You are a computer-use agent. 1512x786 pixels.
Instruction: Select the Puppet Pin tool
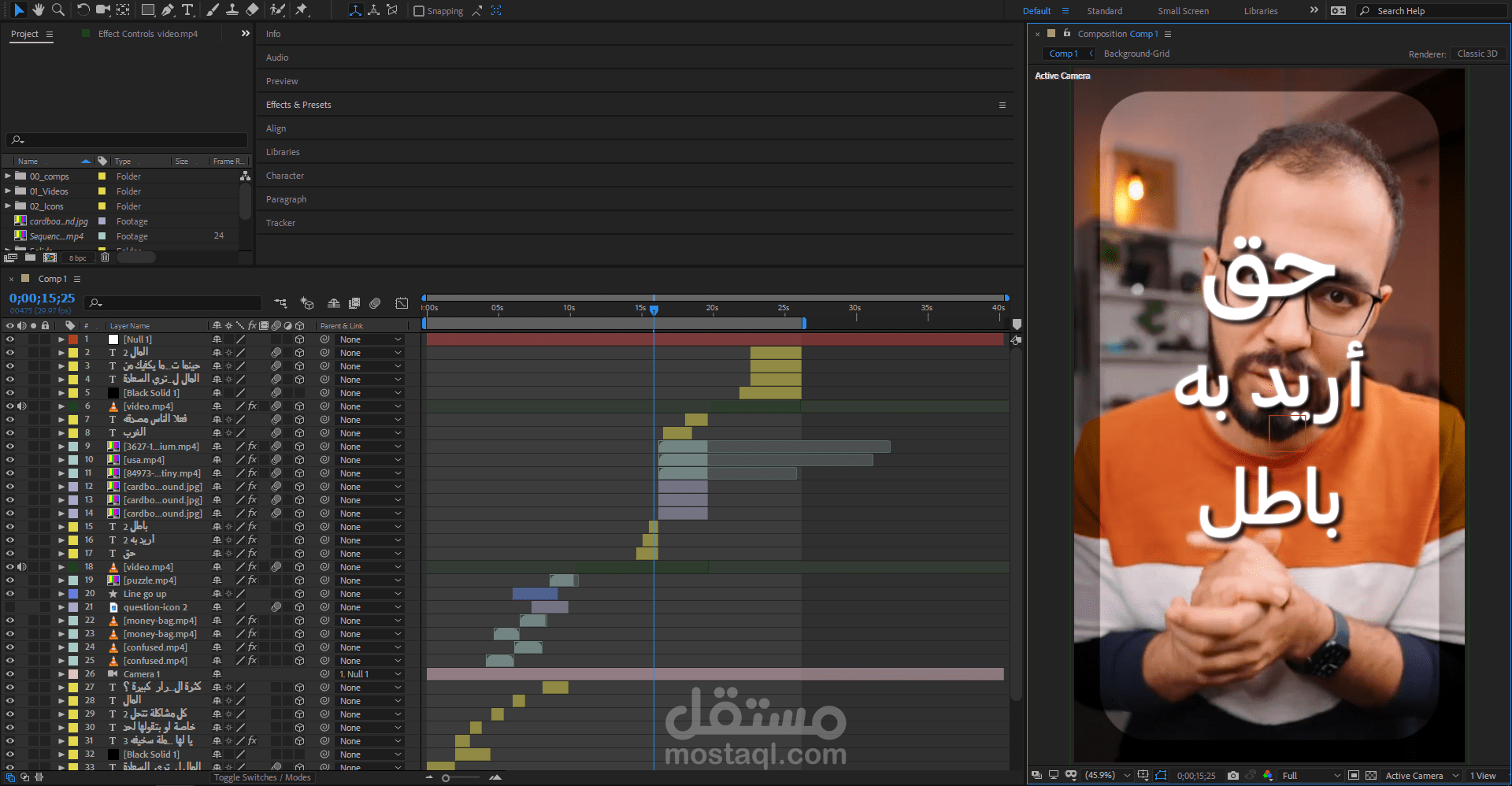tap(302, 10)
